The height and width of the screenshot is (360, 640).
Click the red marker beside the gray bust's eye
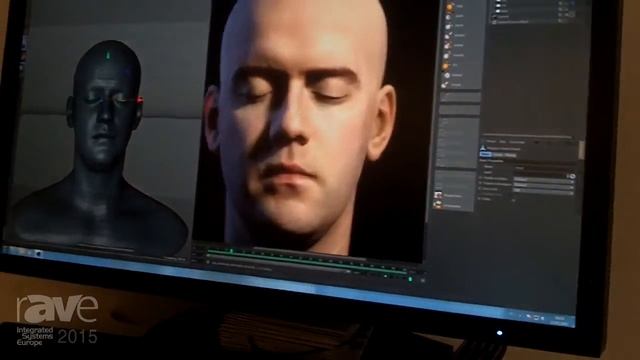(x=140, y=100)
